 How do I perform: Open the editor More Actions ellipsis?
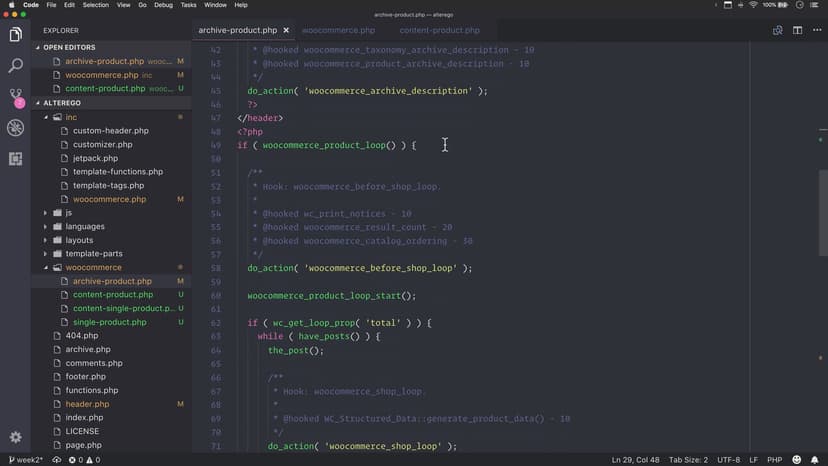click(816, 30)
